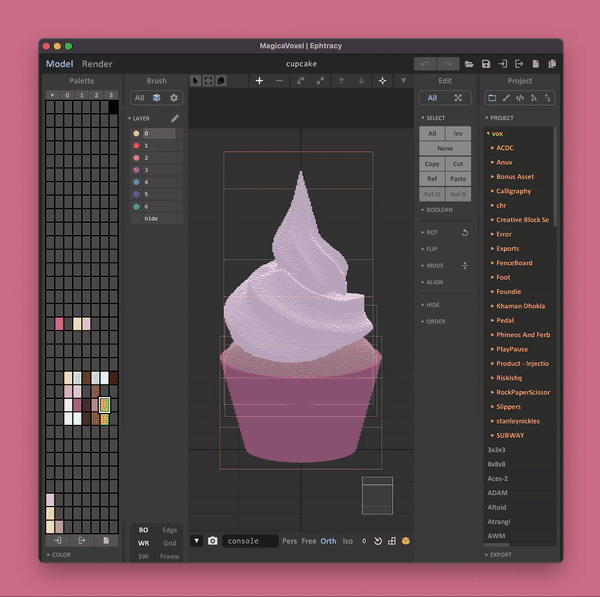The height and width of the screenshot is (597, 600).
Task: Click the undo arrow button
Action: pyautogui.click(x=425, y=64)
